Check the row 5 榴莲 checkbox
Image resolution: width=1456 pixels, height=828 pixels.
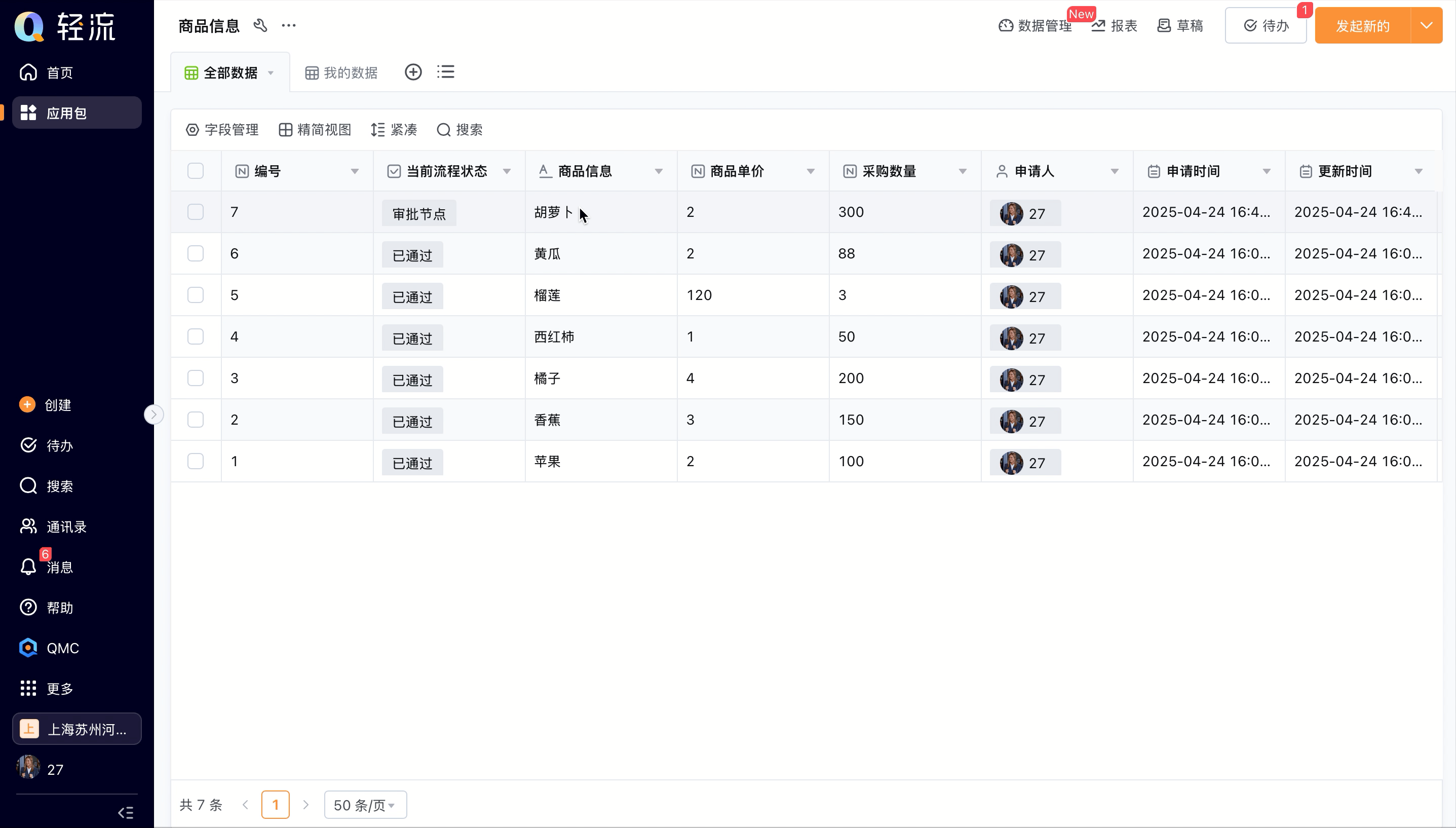click(x=196, y=295)
